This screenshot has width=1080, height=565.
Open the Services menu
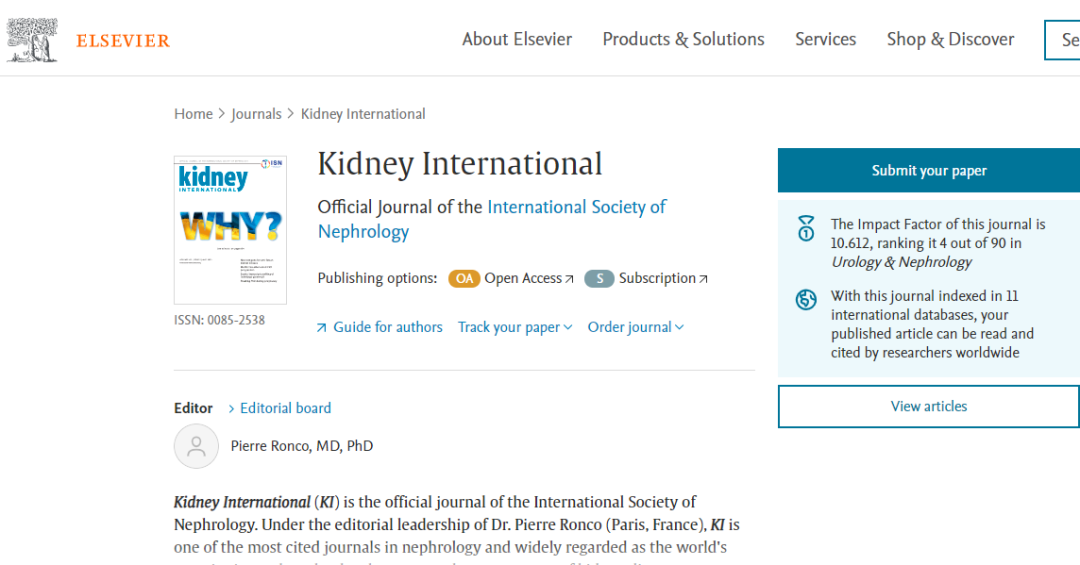(825, 39)
